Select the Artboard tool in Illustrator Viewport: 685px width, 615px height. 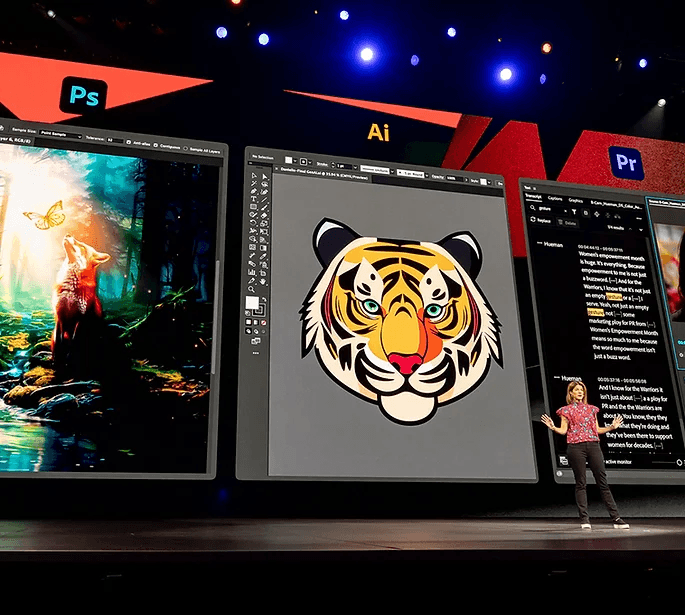click(263, 273)
